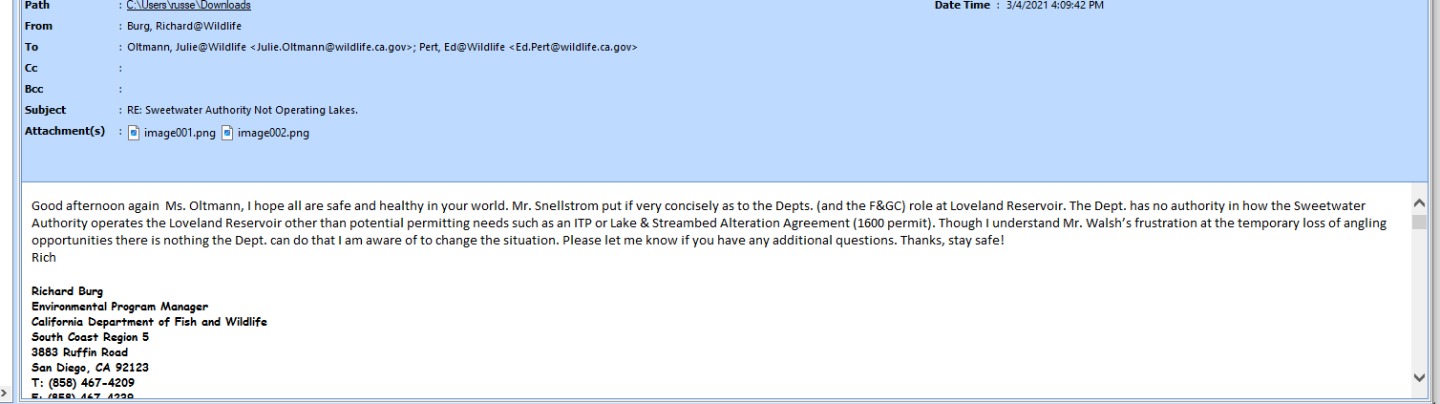Click the image002.png attachment file icon

tap(227, 133)
